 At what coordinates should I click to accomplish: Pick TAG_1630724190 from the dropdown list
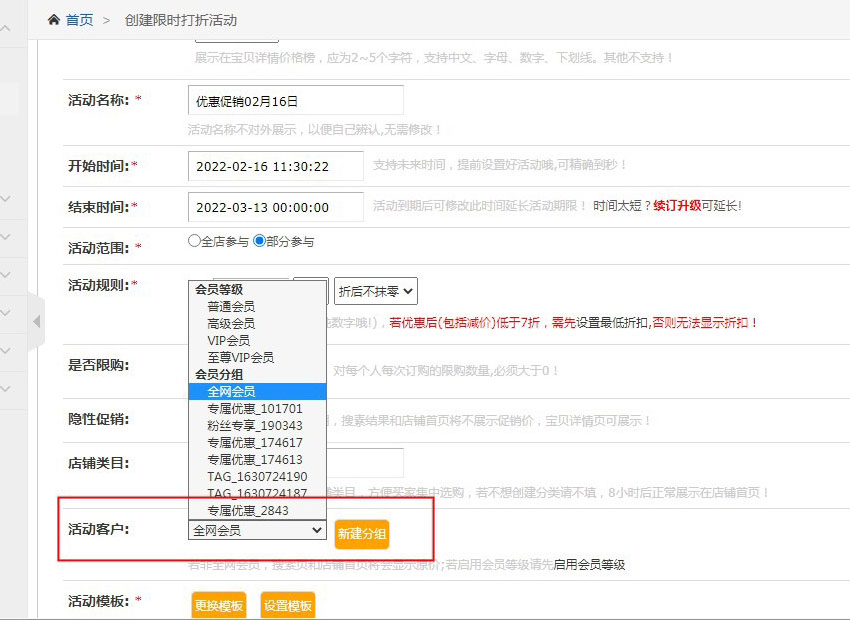pyautogui.click(x=257, y=477)
